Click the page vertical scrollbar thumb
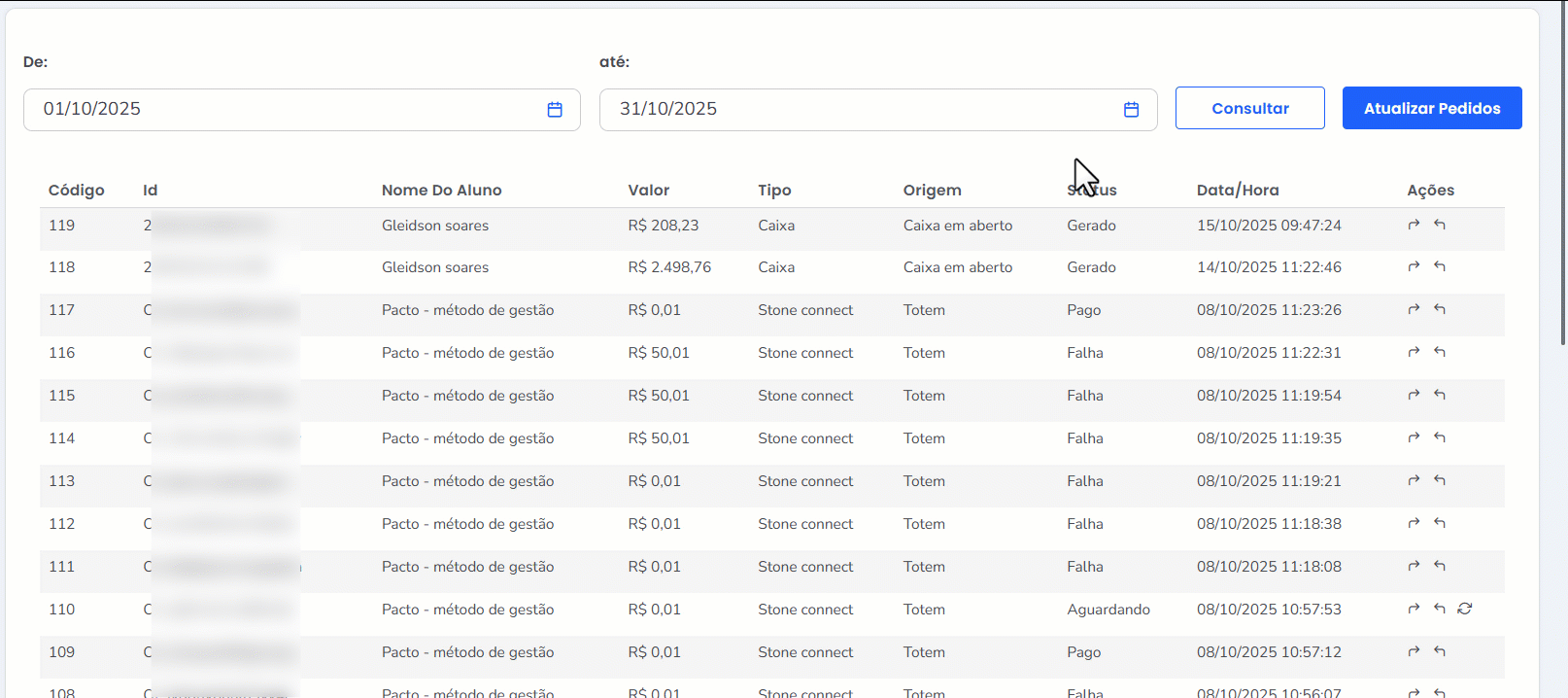 click(x=1562, y=175)
